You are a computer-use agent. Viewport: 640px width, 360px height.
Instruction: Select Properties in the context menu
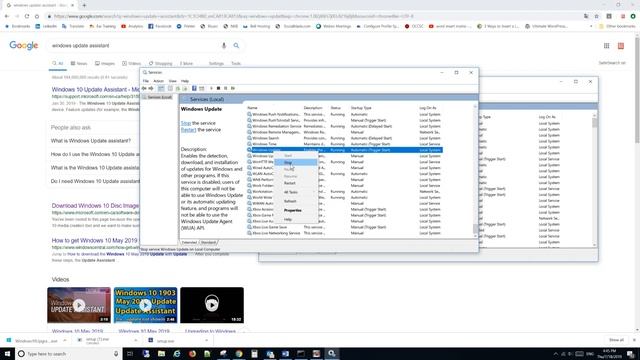click(296, 210)
